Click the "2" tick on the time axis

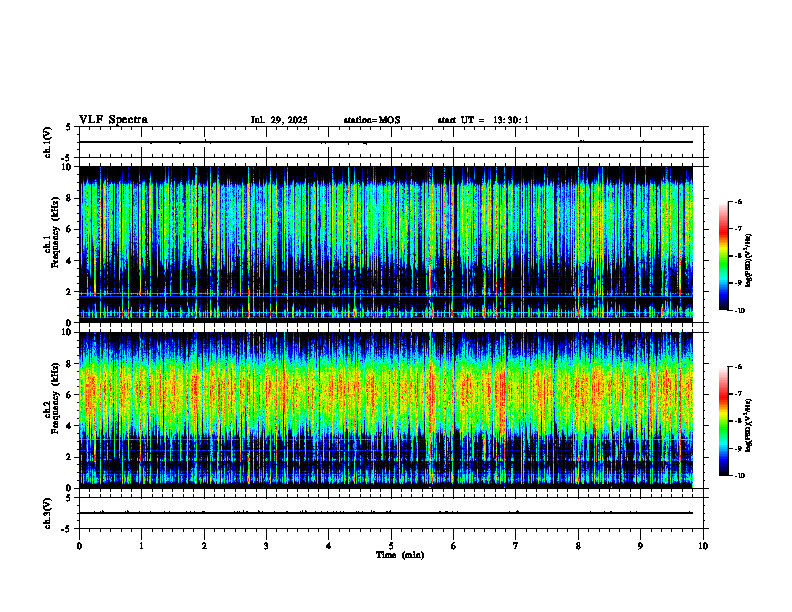204,546
